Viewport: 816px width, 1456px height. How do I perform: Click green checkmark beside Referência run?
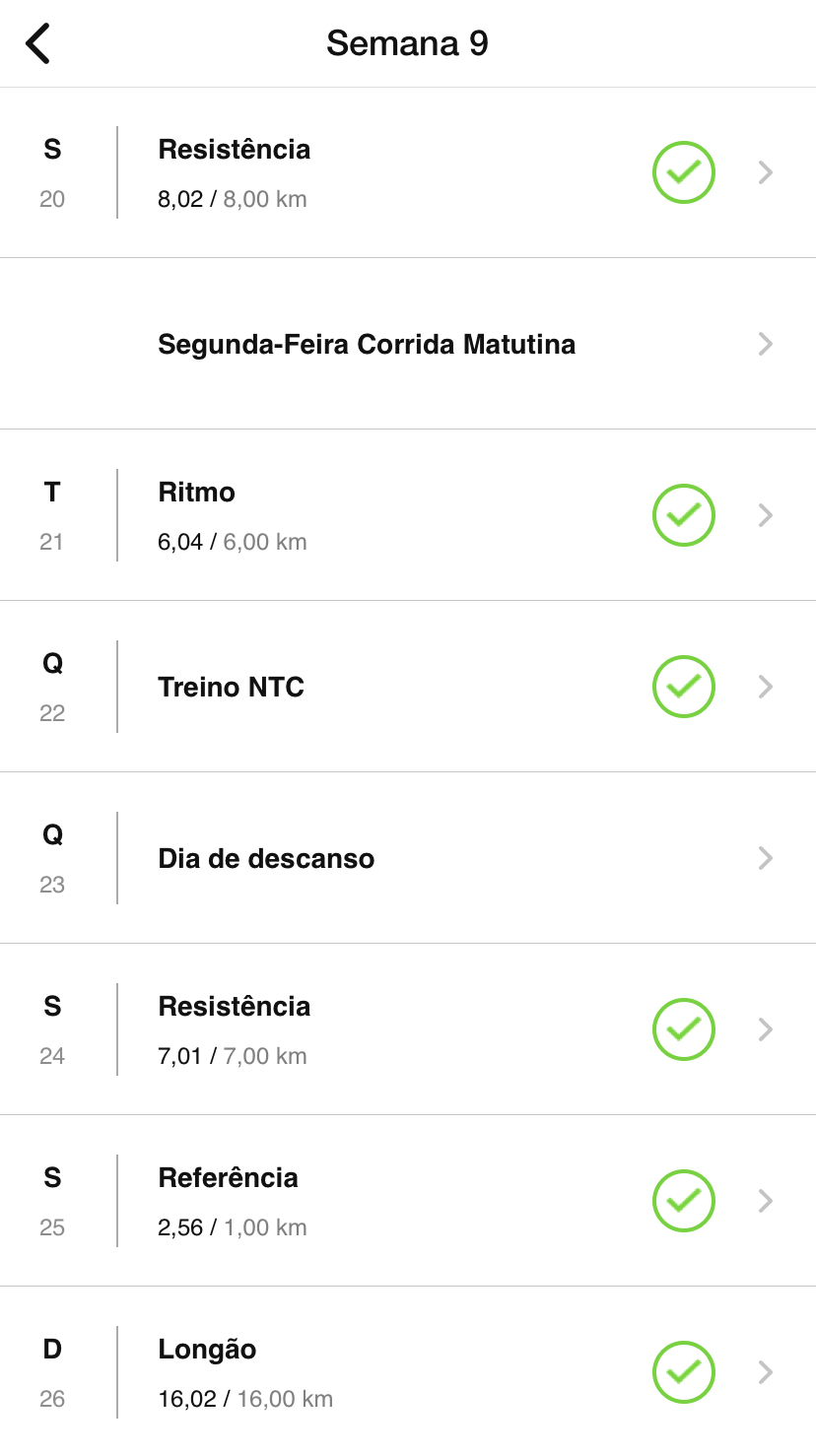(683, 1201)
